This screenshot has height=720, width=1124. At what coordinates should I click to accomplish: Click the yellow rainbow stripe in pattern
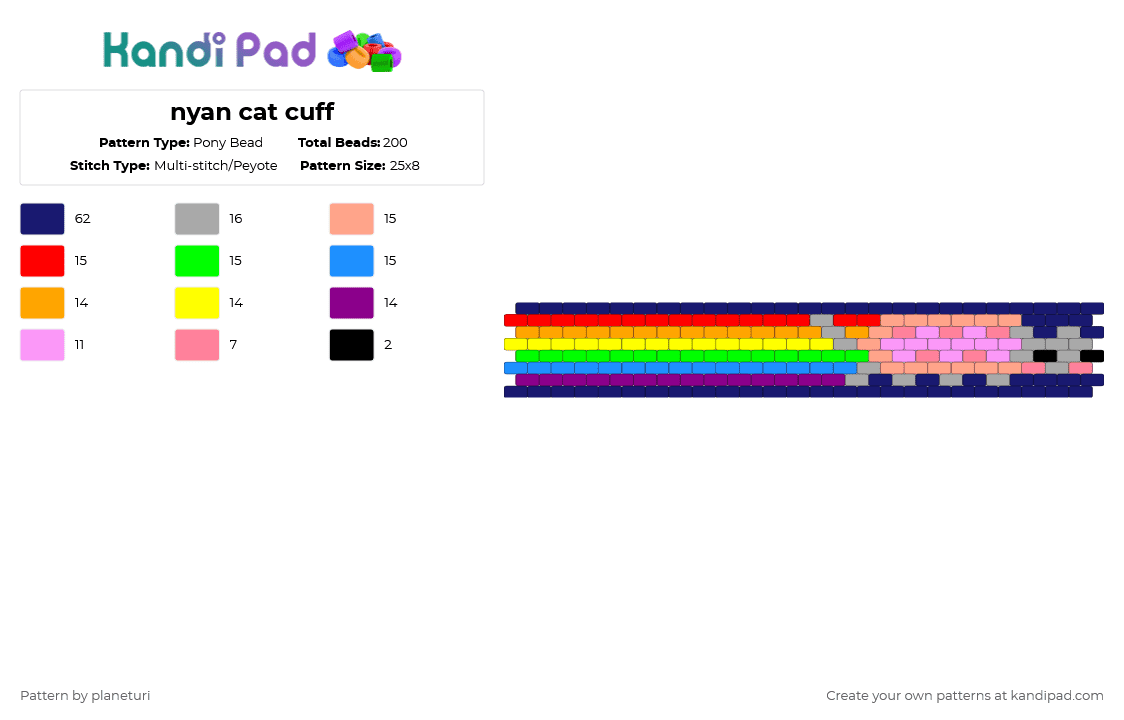tap(669, 344)
